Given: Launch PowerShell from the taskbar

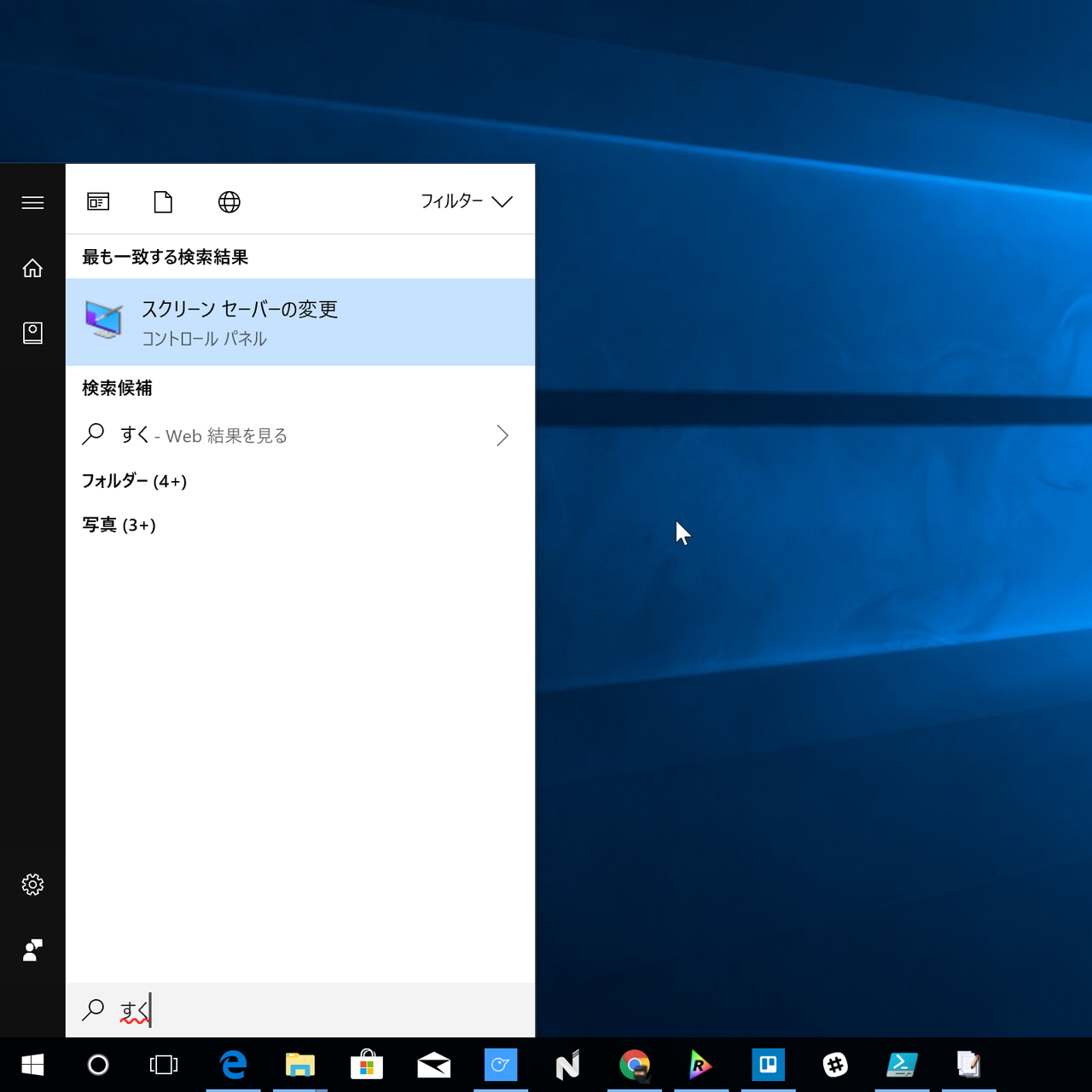Looking at the screenshot, I should coord(902,1065).
